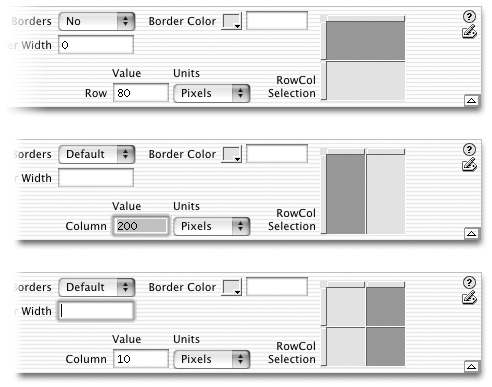The height and width of the screenshot is (387, 492).
Task: Select the dark top row in the RowCol Selection
Action: pos(365,40)
